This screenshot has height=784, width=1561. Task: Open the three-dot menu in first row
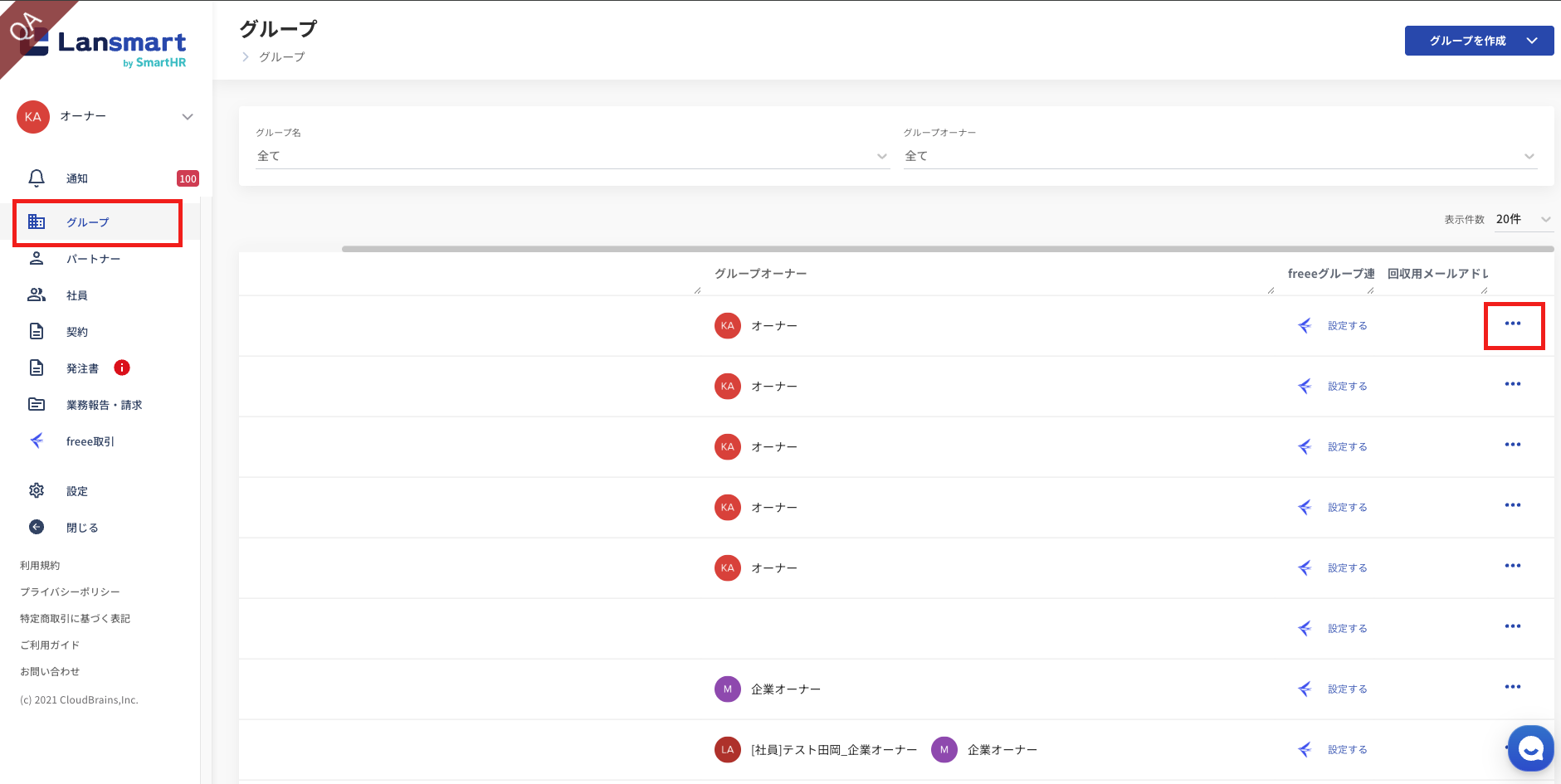tap(1513, 324)
